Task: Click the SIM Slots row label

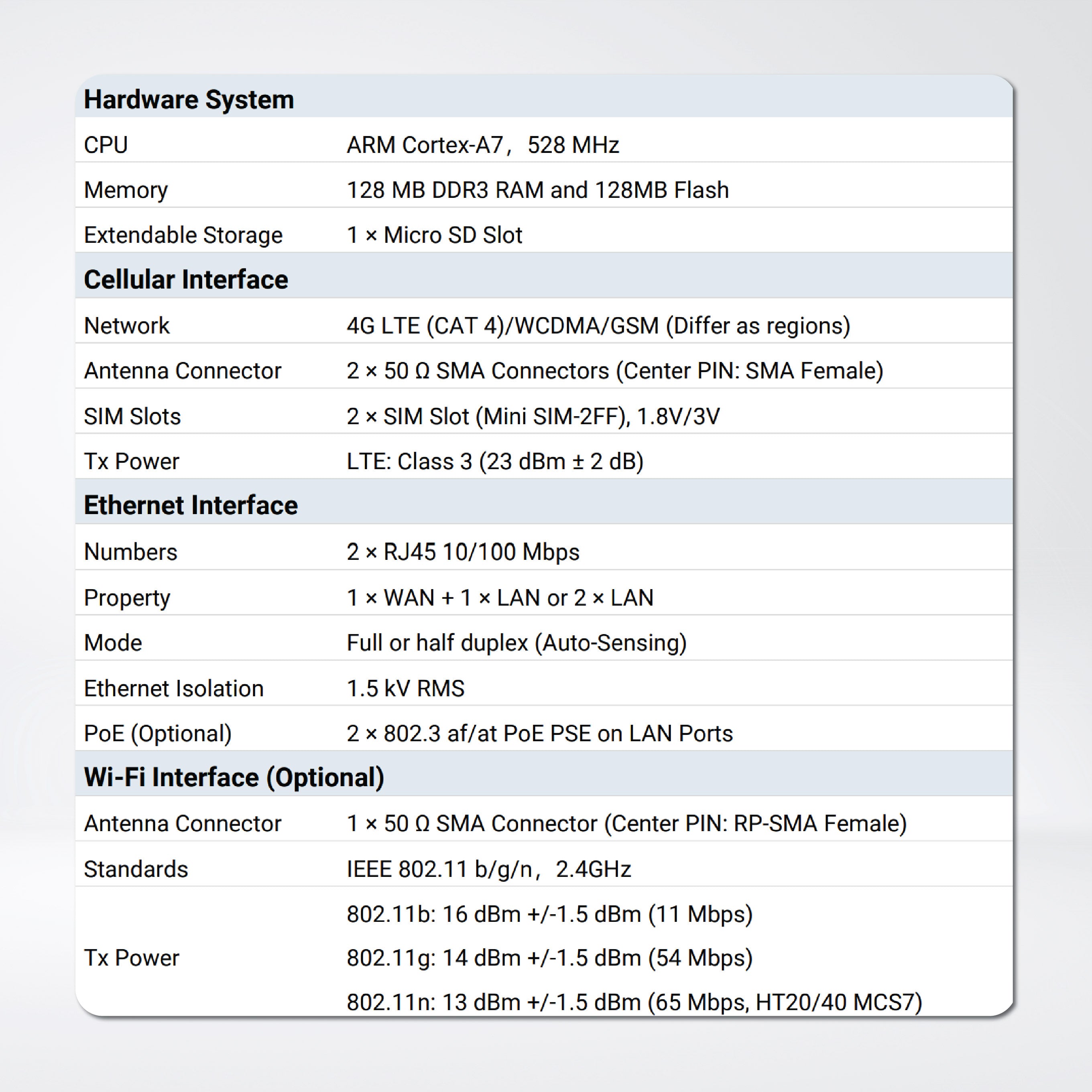Action: (132, 417)
